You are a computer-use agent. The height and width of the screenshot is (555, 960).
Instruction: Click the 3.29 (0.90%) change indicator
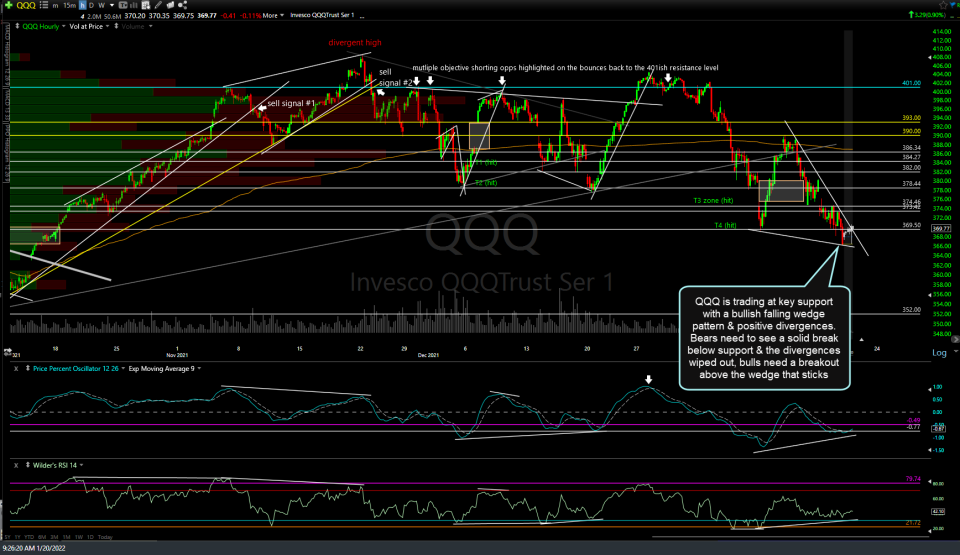click(x=929, y=15)
